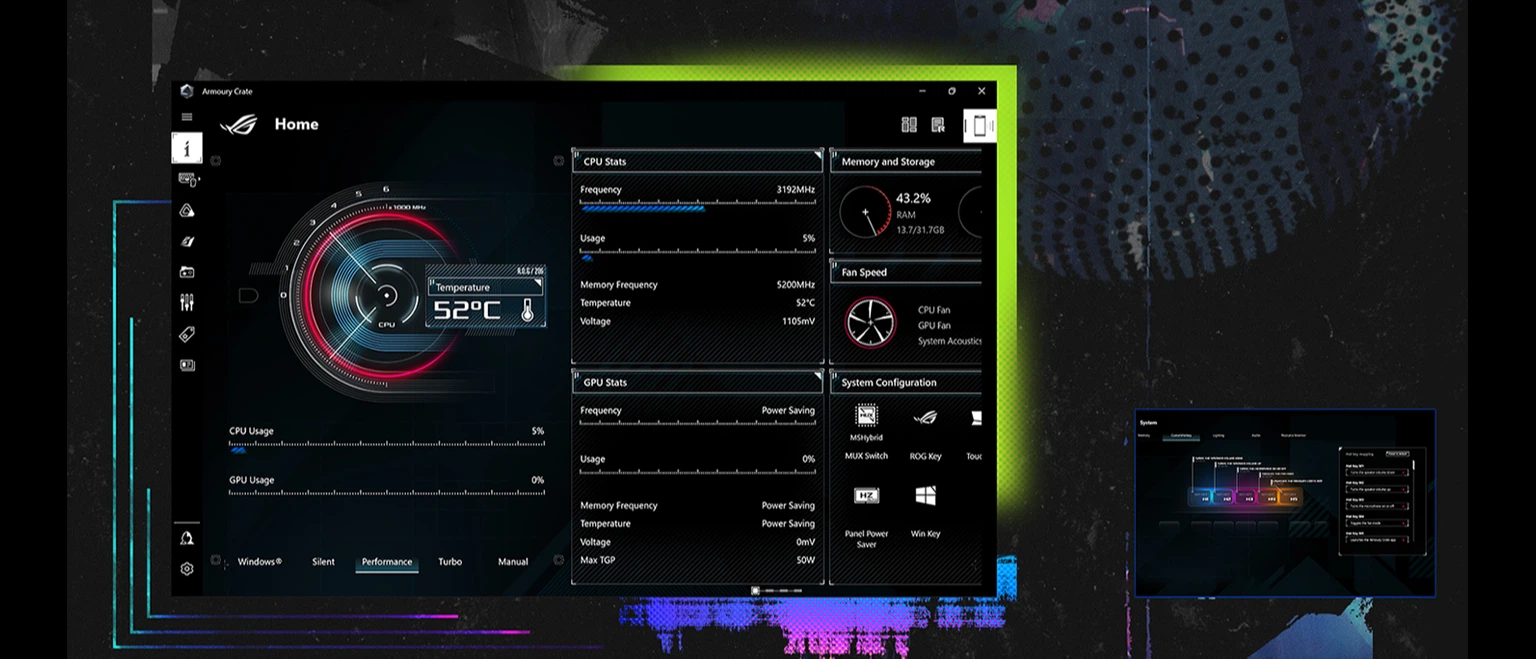Open Settings gear in the sidebar

click(187, 569)
